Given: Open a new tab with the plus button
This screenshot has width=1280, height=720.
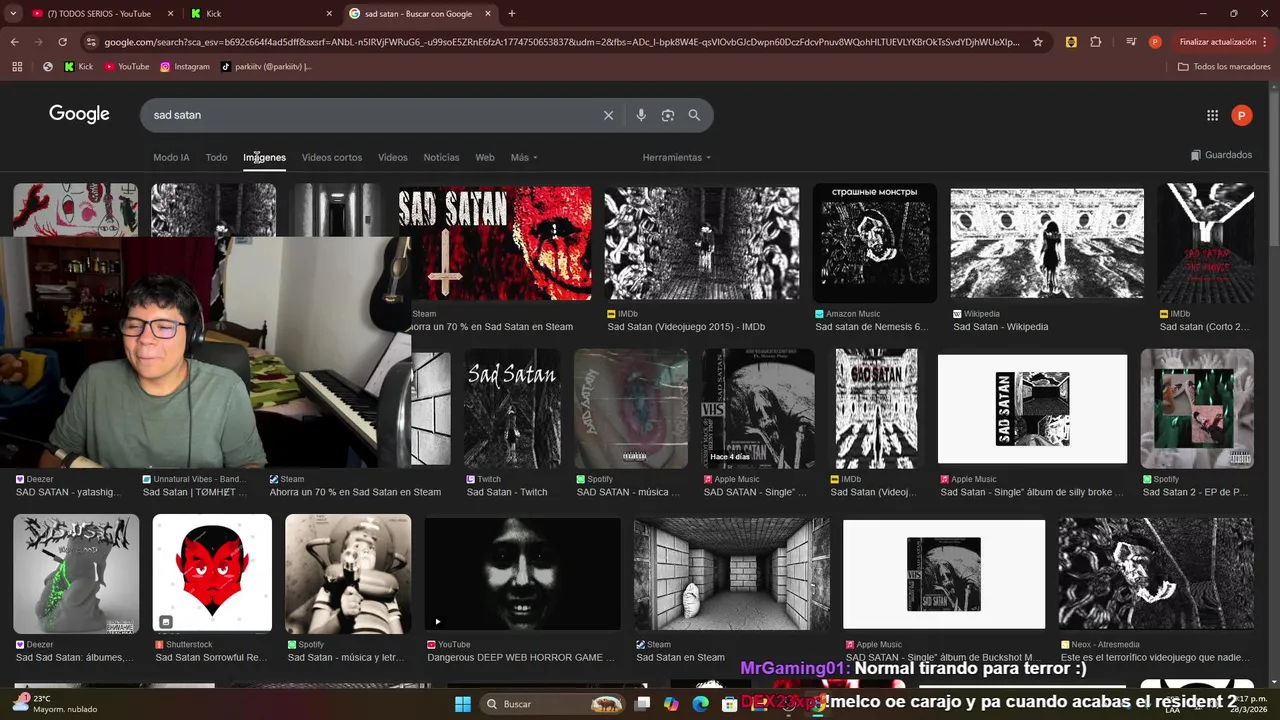Looking at the screenshot, I should (x=511, y=13).
